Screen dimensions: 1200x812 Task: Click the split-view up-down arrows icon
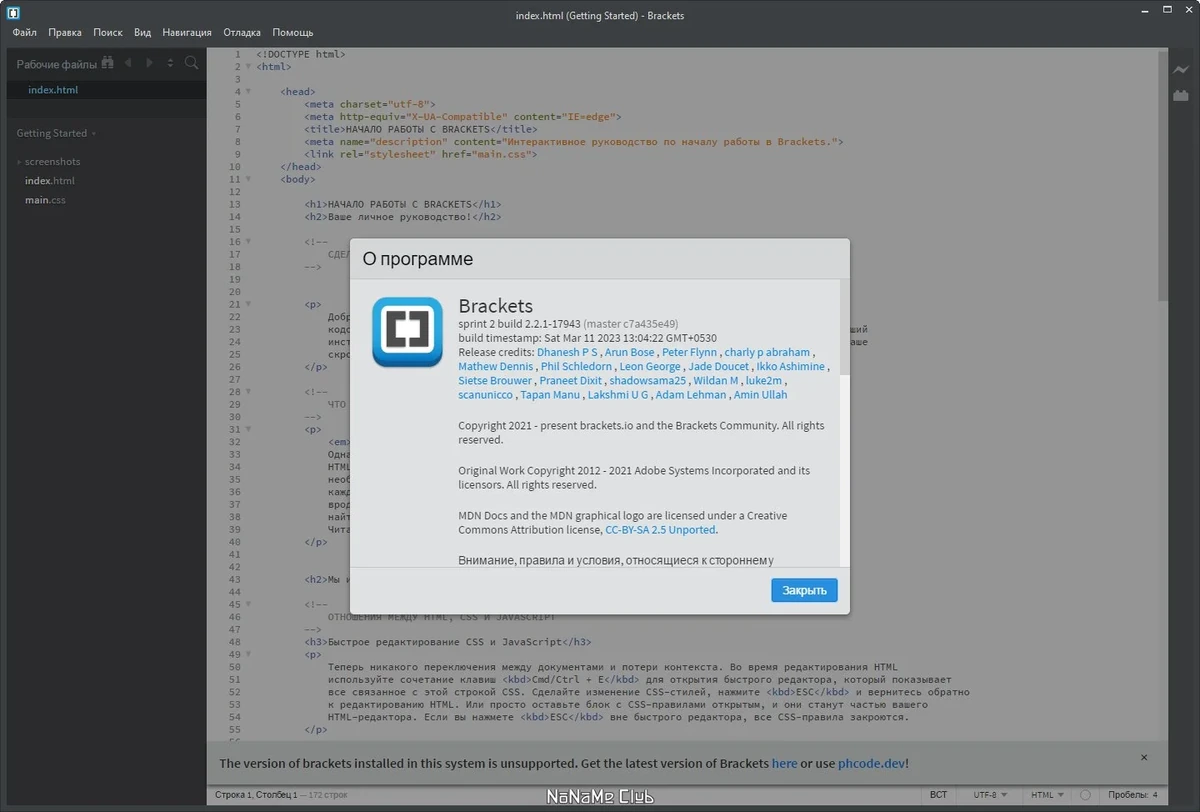coord(170,63)
